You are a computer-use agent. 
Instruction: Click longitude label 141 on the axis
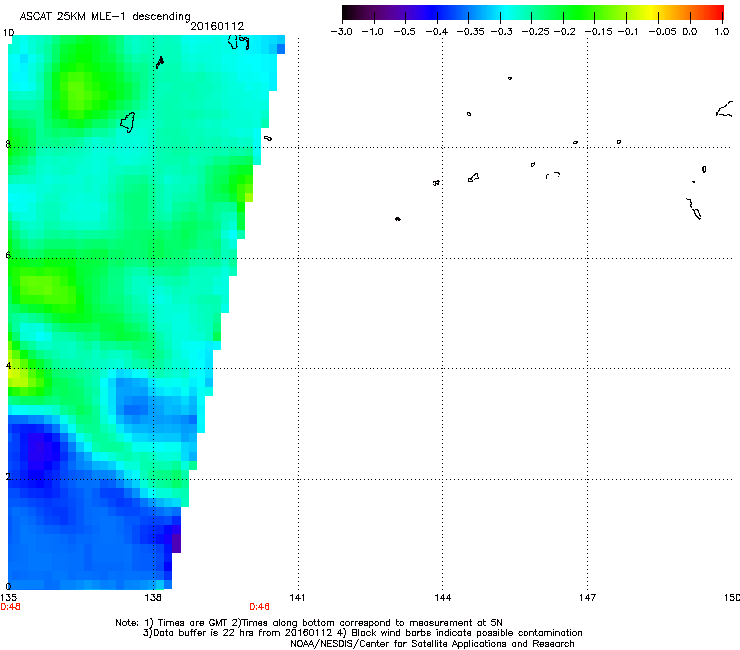coord(297,598)
